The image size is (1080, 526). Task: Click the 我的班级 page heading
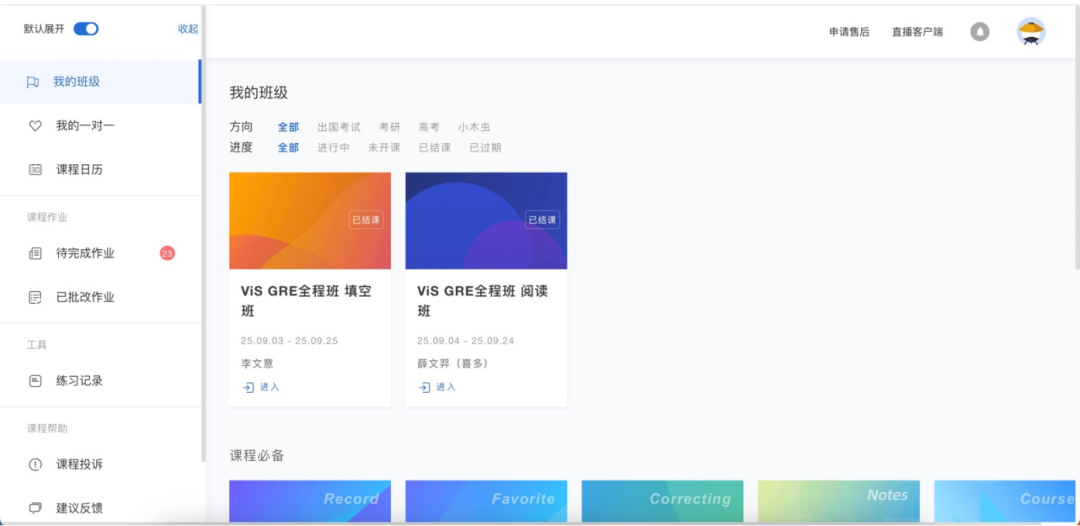pyautogui.click(x=258, y=93)
